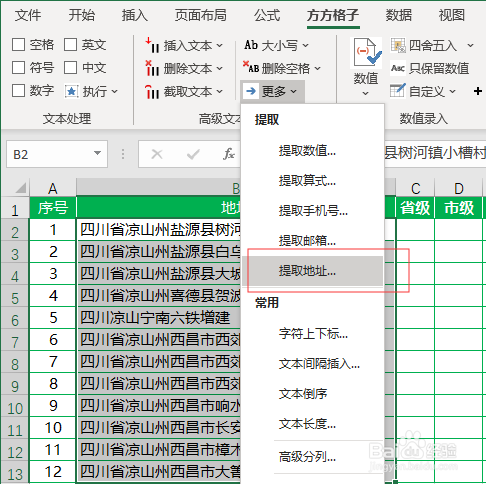Click the 执行 star icon
This screenshot has height=484, width=486.
click(x=71, y=91)
